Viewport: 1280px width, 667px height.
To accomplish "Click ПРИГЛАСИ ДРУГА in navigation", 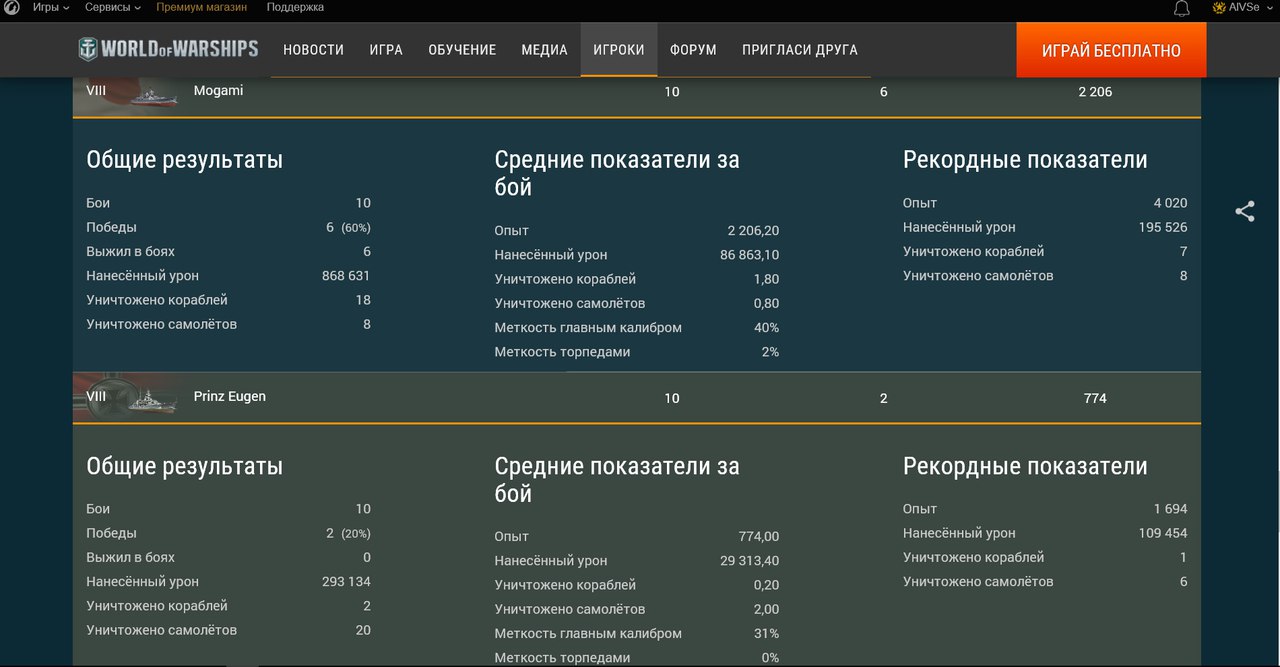I will click(x=799, y=50).
